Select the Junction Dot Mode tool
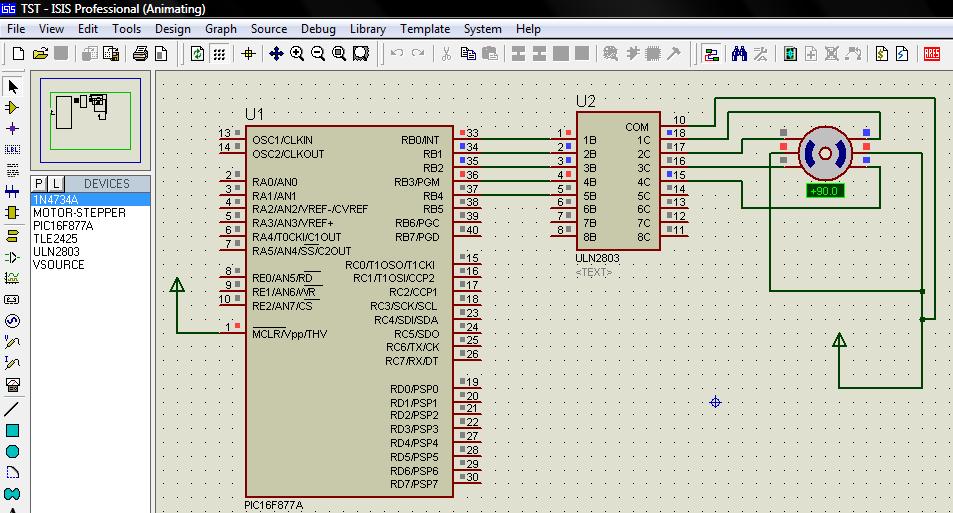This screenshot has height=513, width=953. (12, 128)
